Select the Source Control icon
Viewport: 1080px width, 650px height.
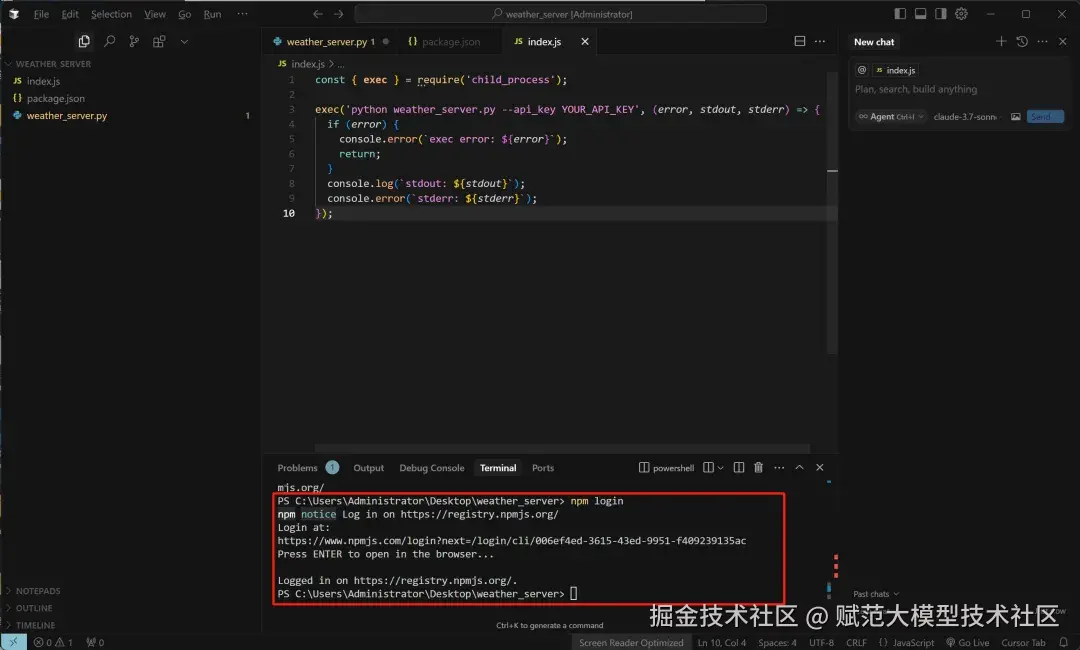(135, 42)
